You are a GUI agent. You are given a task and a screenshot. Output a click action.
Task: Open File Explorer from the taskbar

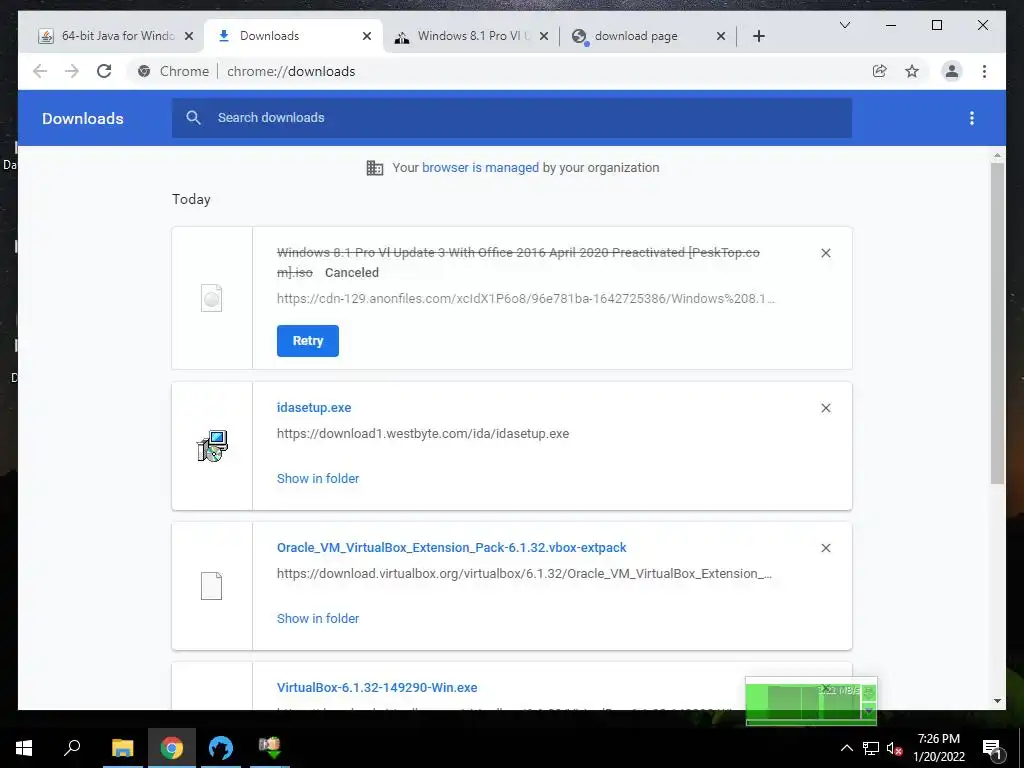click(x=122, y=748)
